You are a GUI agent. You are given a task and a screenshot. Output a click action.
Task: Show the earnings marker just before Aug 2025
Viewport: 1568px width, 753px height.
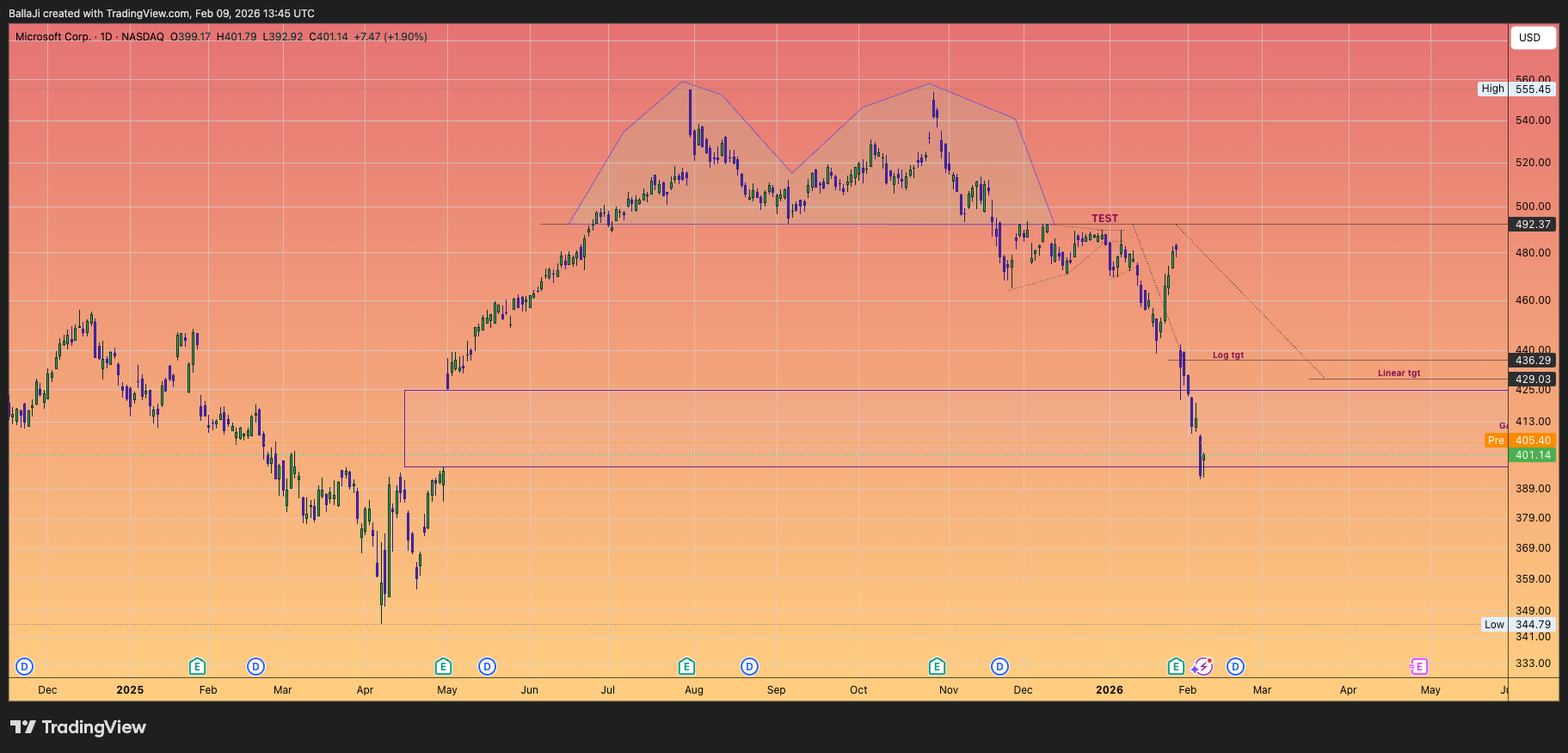(686, 666)
